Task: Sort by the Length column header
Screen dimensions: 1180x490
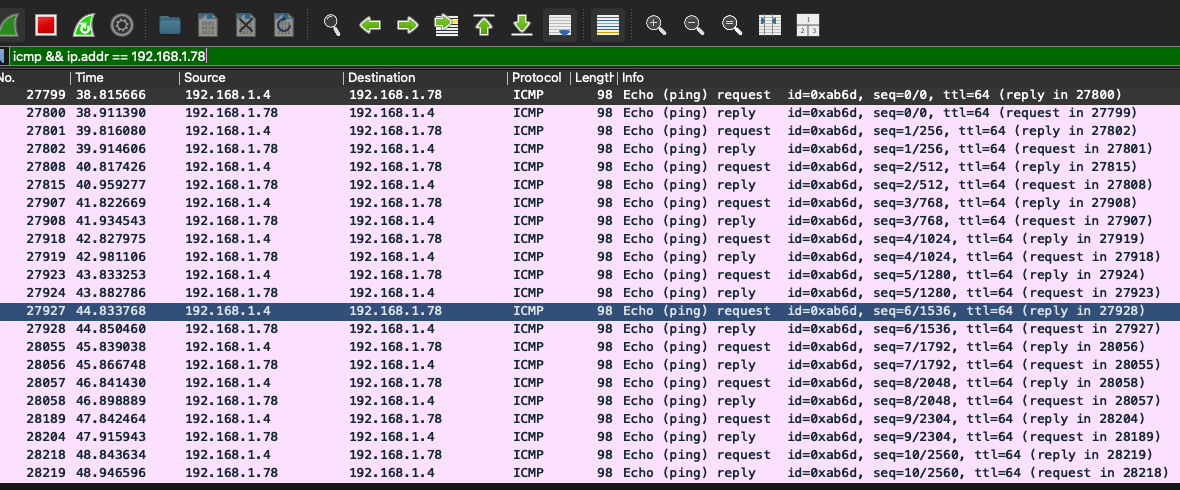Action: tap(594, 78)
